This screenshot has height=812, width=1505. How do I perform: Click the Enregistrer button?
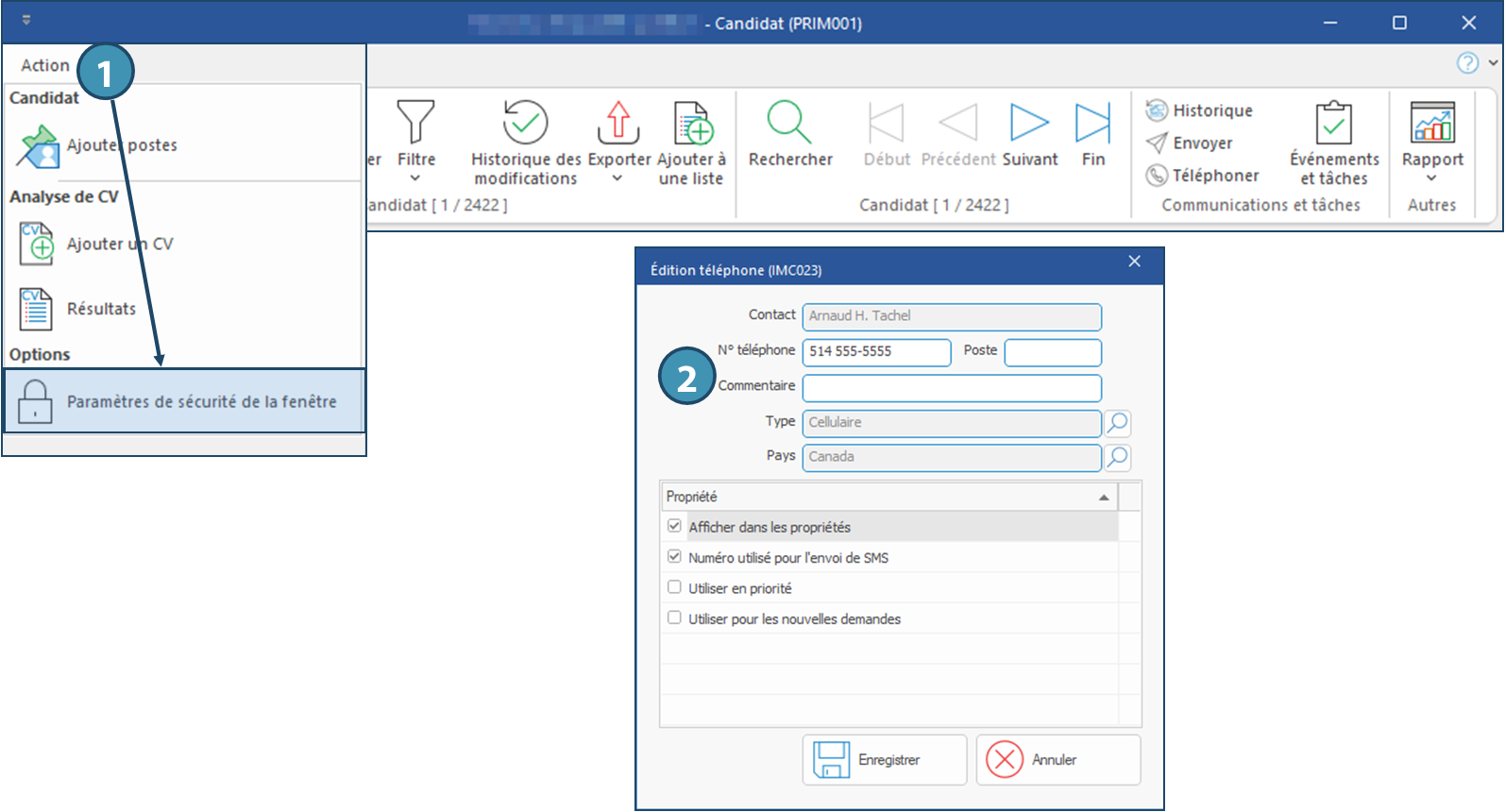tap(885, 760)
